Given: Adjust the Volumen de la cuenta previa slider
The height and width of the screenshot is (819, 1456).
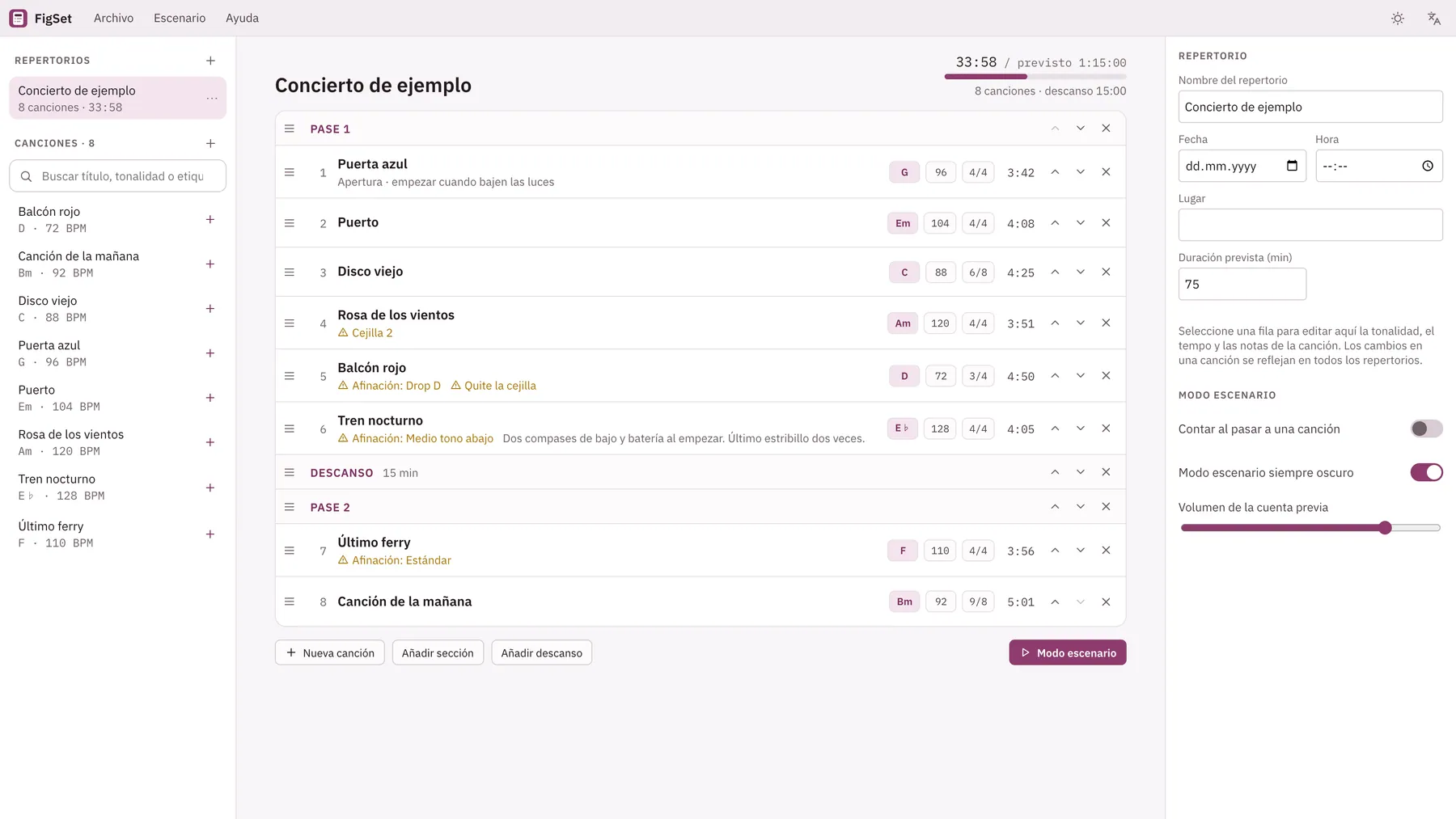Looking at the screenshot, I should [1310, 528].
